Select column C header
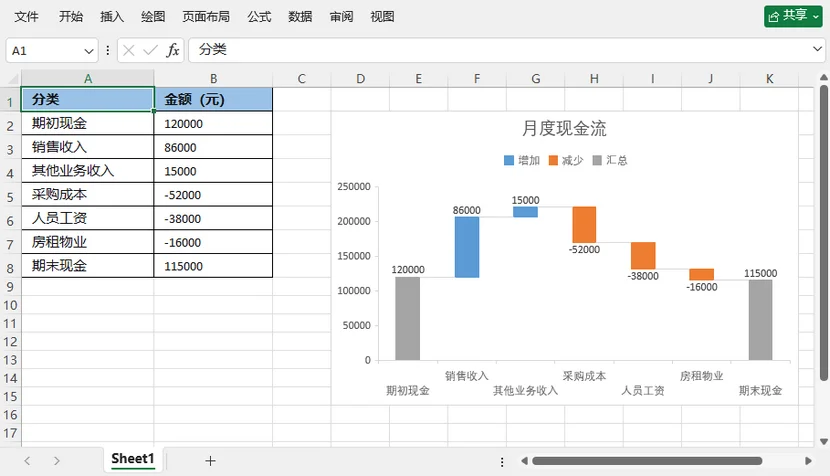The width and height of the screenshot is (830, 476). (x=302, y=79)
